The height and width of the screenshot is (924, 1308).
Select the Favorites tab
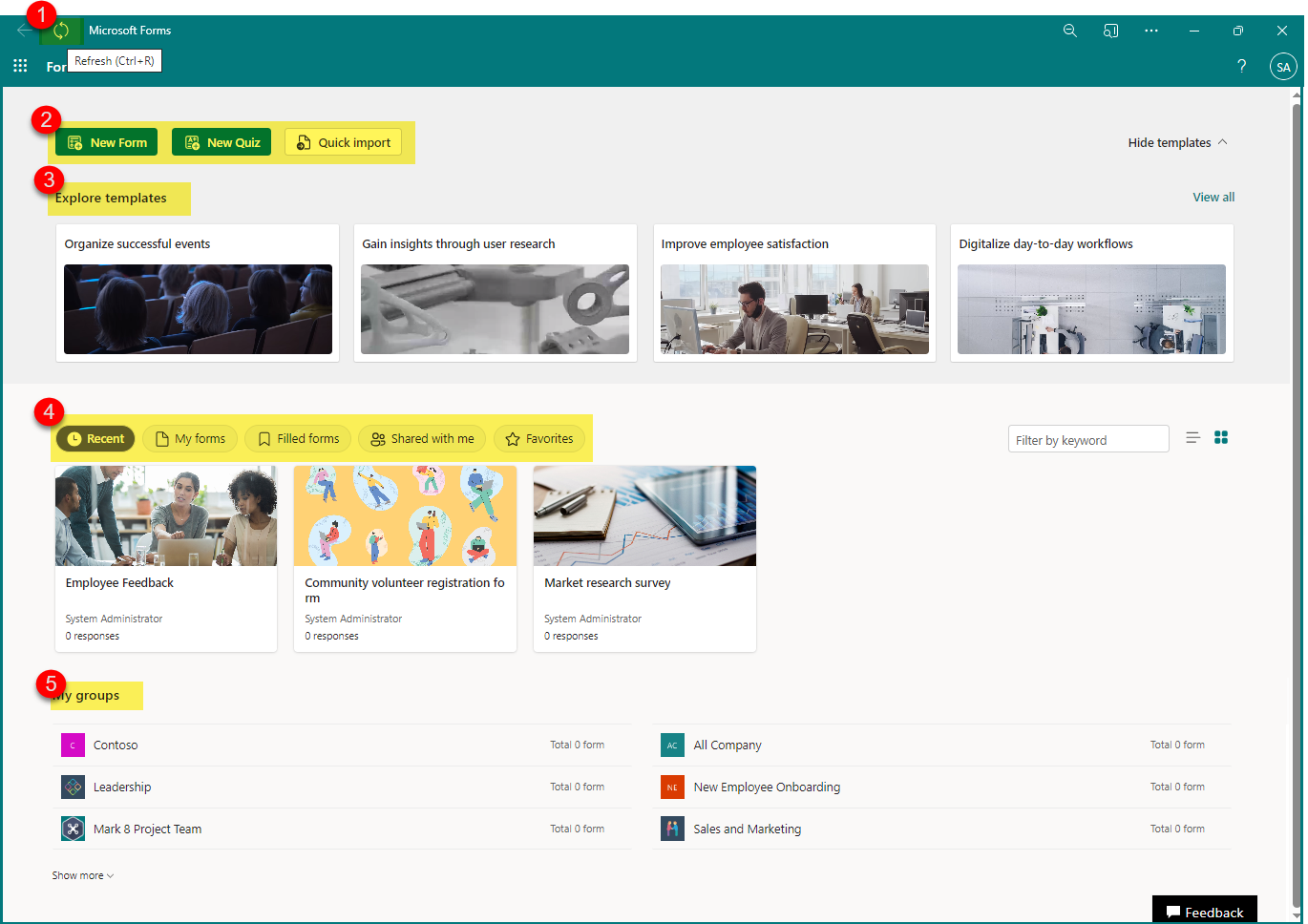click(x=539, y=438)
